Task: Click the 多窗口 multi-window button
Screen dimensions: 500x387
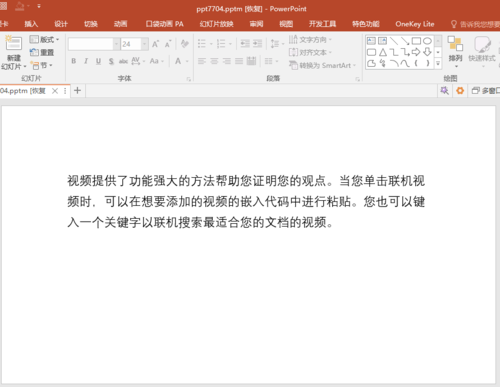Action: 486,91
